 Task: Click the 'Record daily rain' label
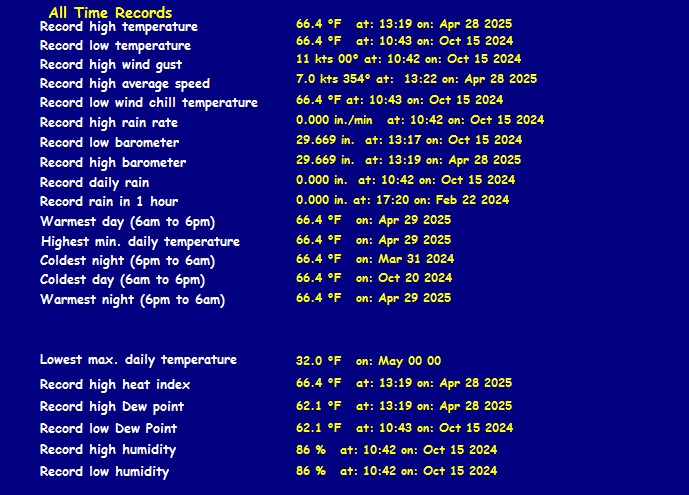click(94, 183)
